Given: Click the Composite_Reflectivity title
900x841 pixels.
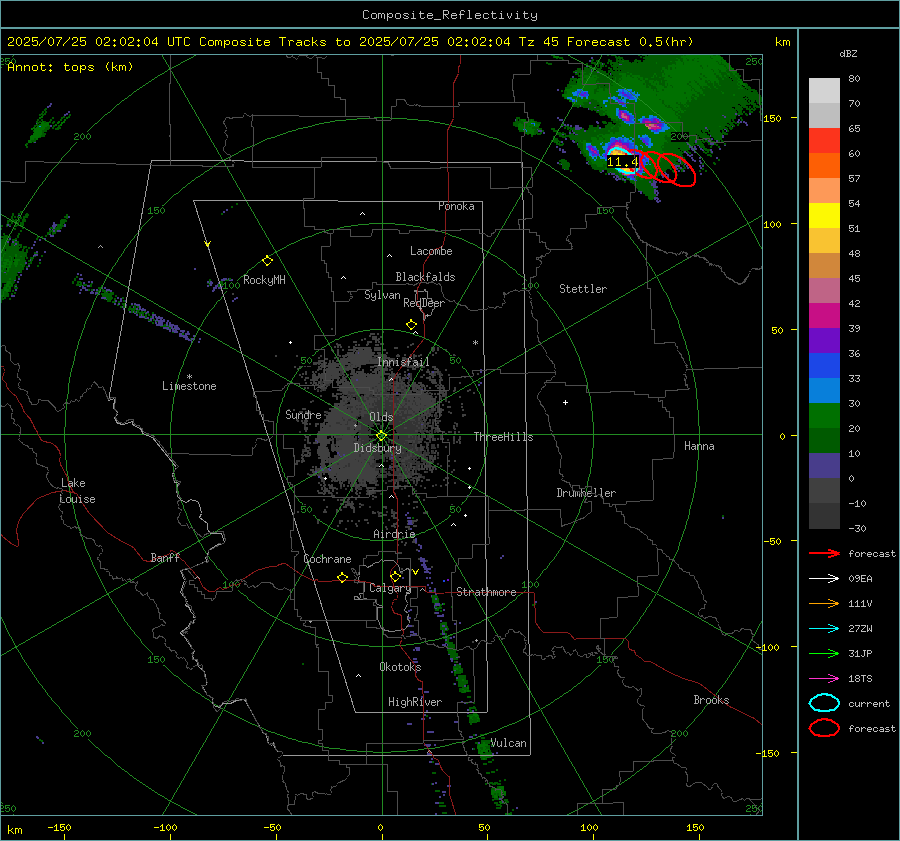Looking at the screenshot, I should (x=450, y=15).
